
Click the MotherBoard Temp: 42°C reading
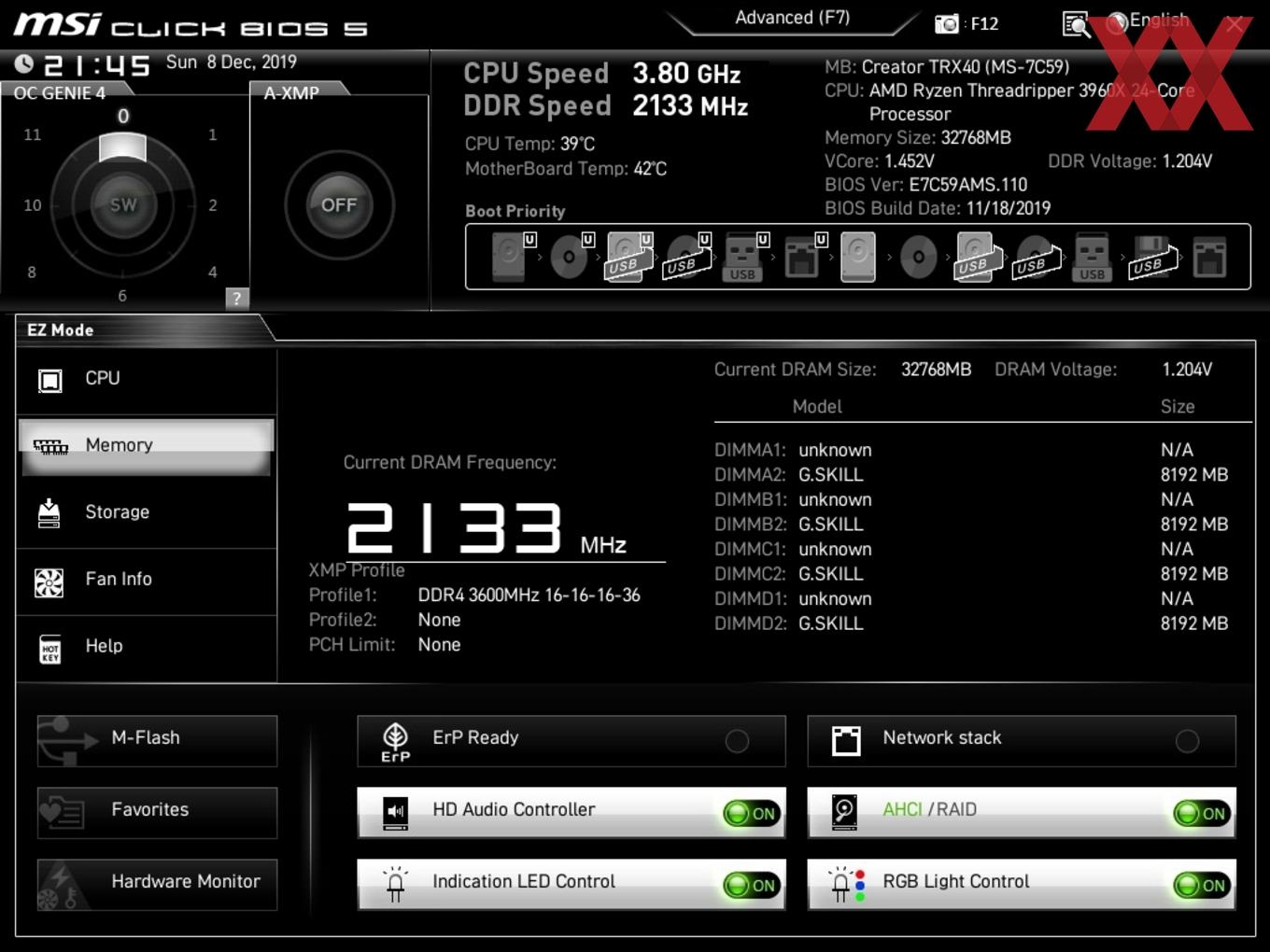[x=566, y=169]
